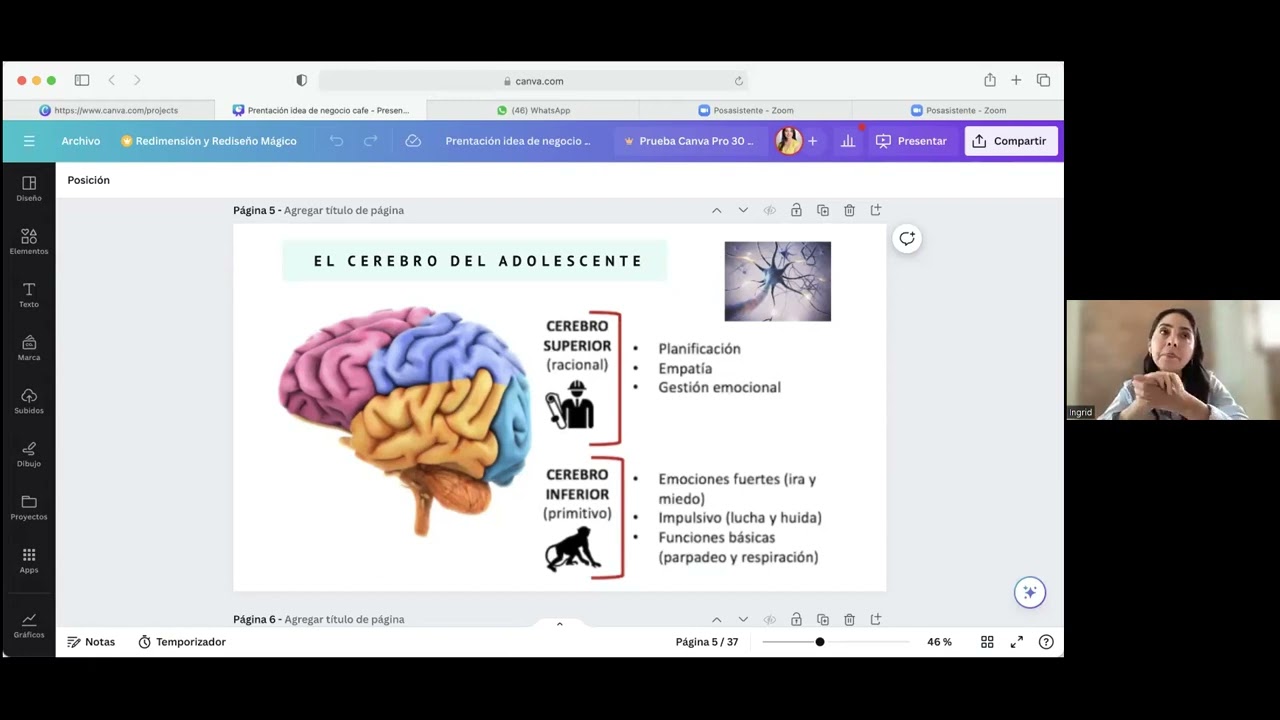Check cloud save status icon
This screenshot has height=720, width=1280.
413,141
